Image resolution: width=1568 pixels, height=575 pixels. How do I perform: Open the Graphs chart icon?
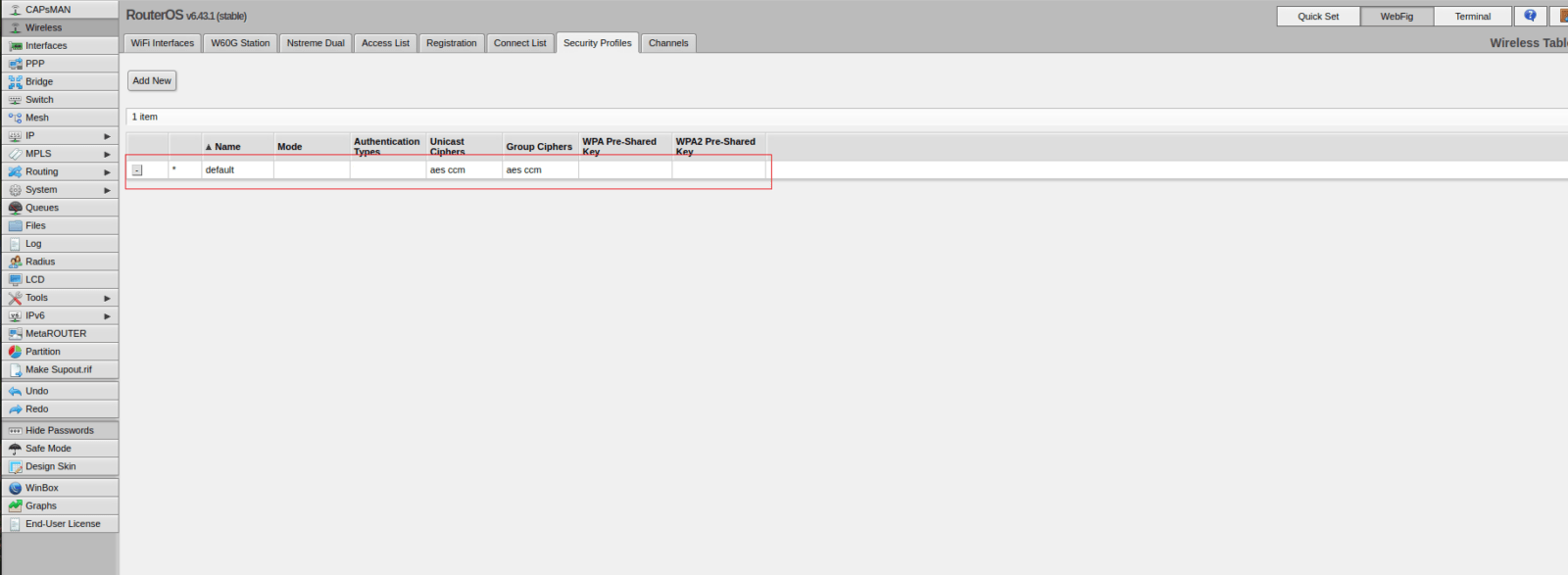15,505
